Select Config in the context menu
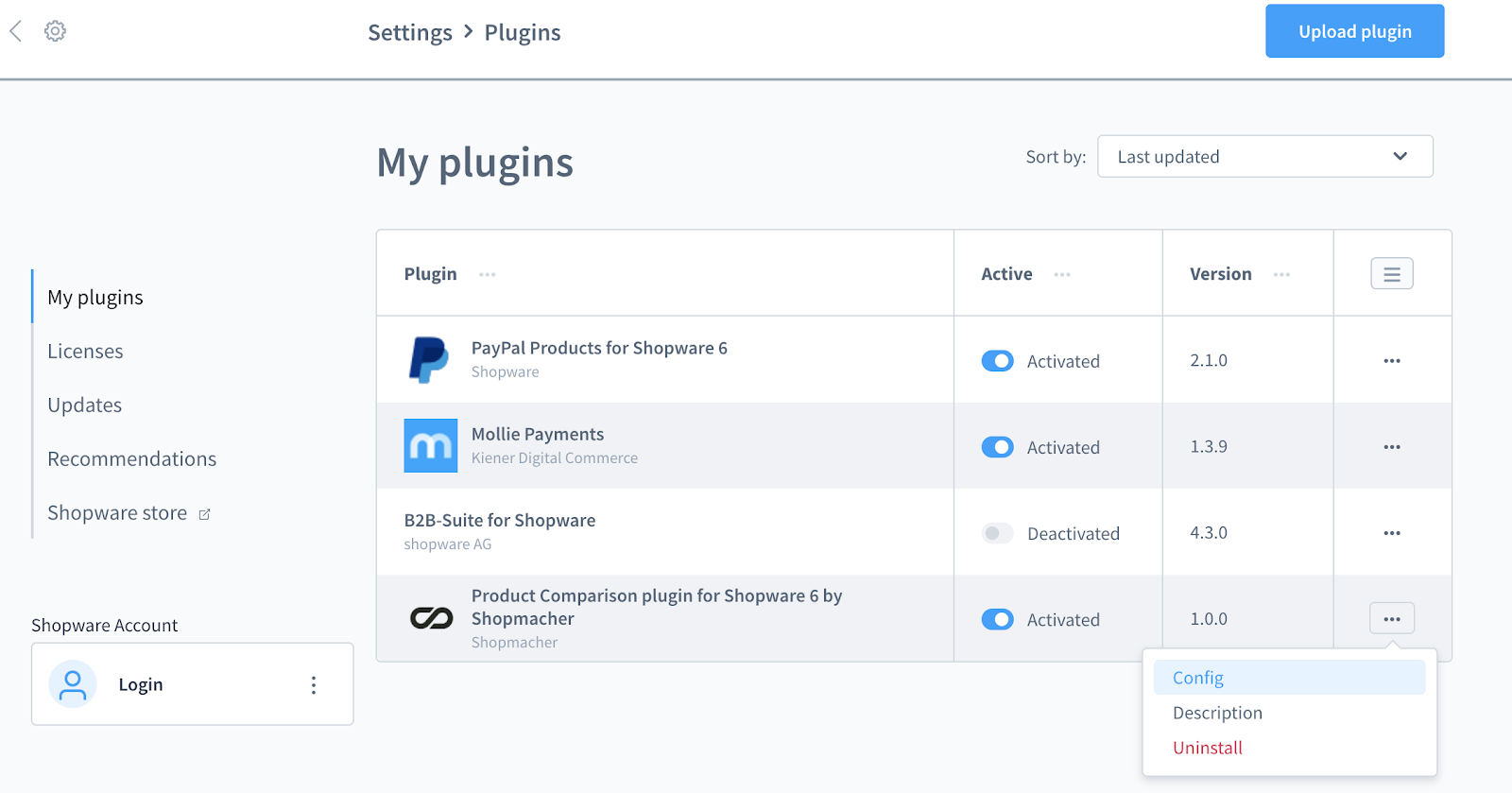The height and width of the screenshot is (793, 1512). point(1289,678)
